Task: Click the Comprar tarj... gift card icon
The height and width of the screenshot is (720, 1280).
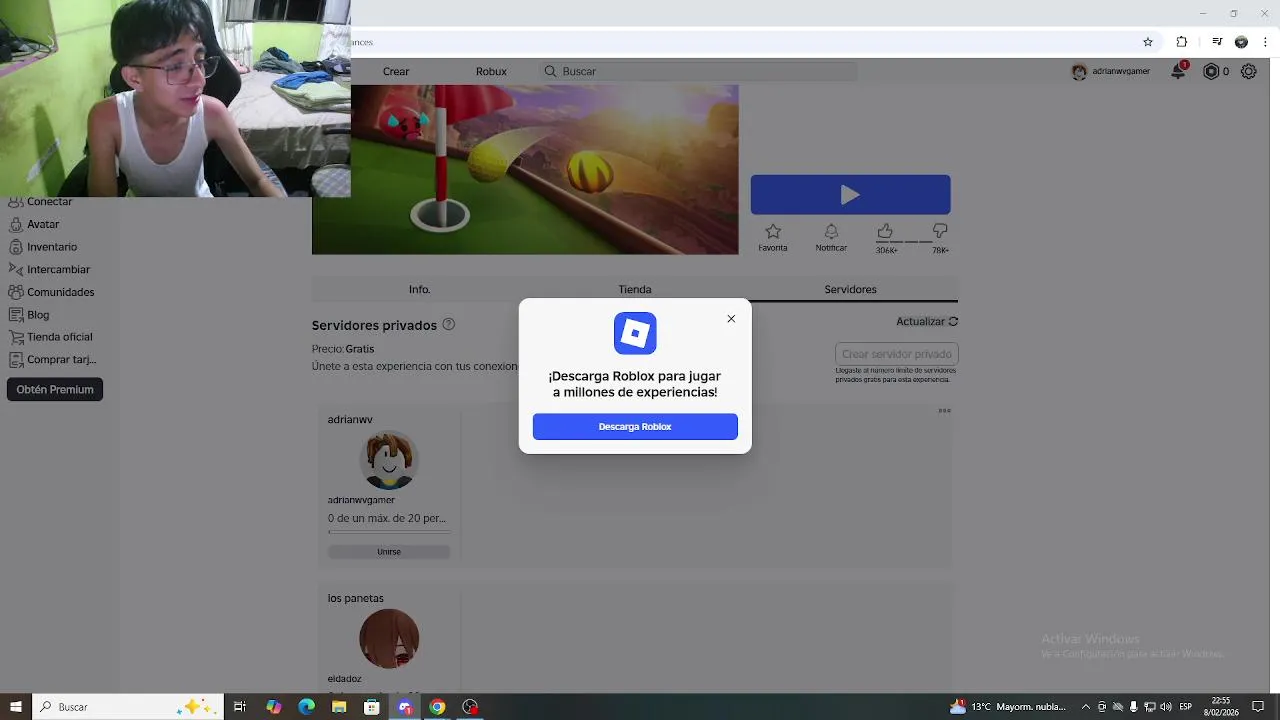Action: [16, 360]
